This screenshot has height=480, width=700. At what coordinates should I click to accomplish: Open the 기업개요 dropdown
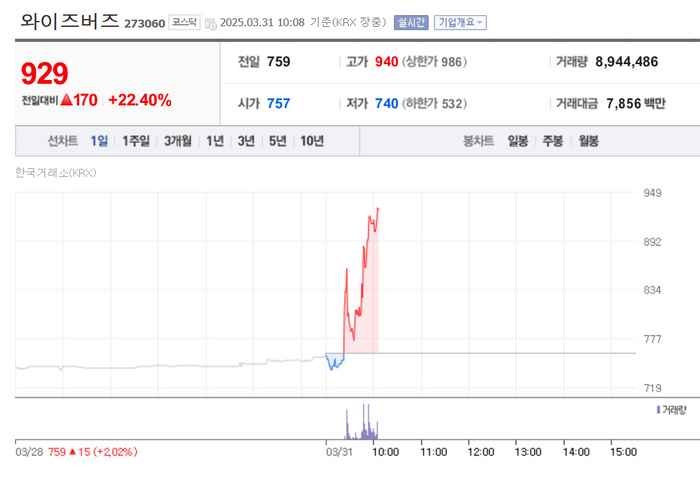coord(460,22)
